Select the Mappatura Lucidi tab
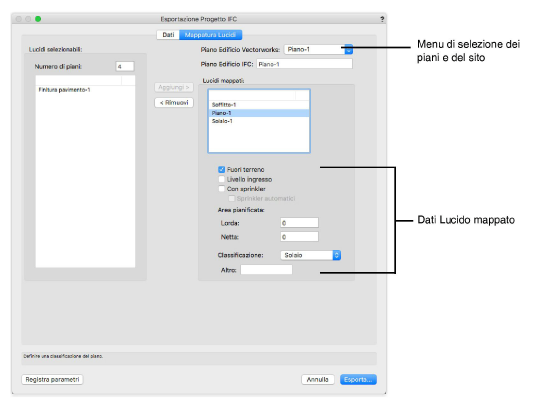535x401 pixels. point(210,35)
